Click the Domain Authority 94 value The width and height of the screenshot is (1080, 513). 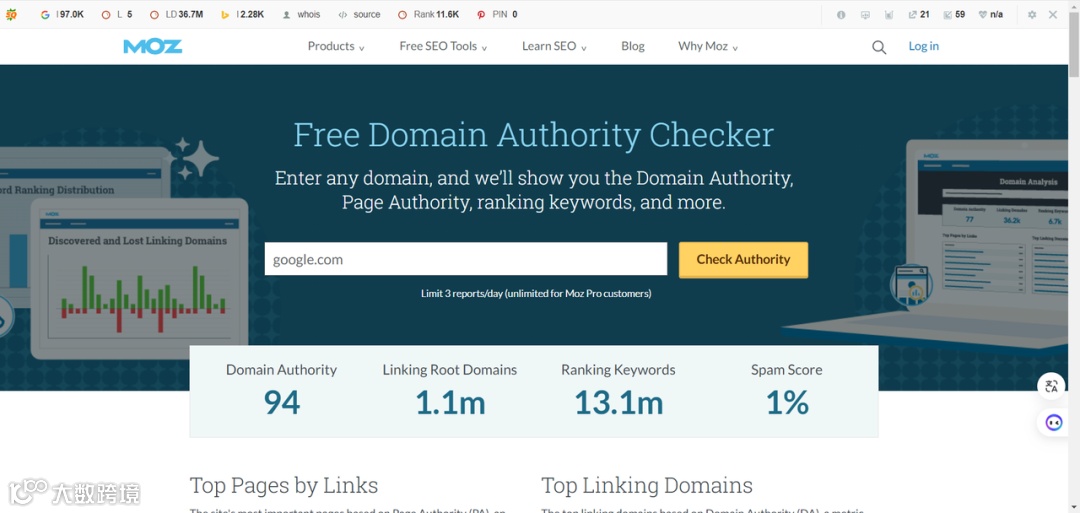[x=282, y=402]
